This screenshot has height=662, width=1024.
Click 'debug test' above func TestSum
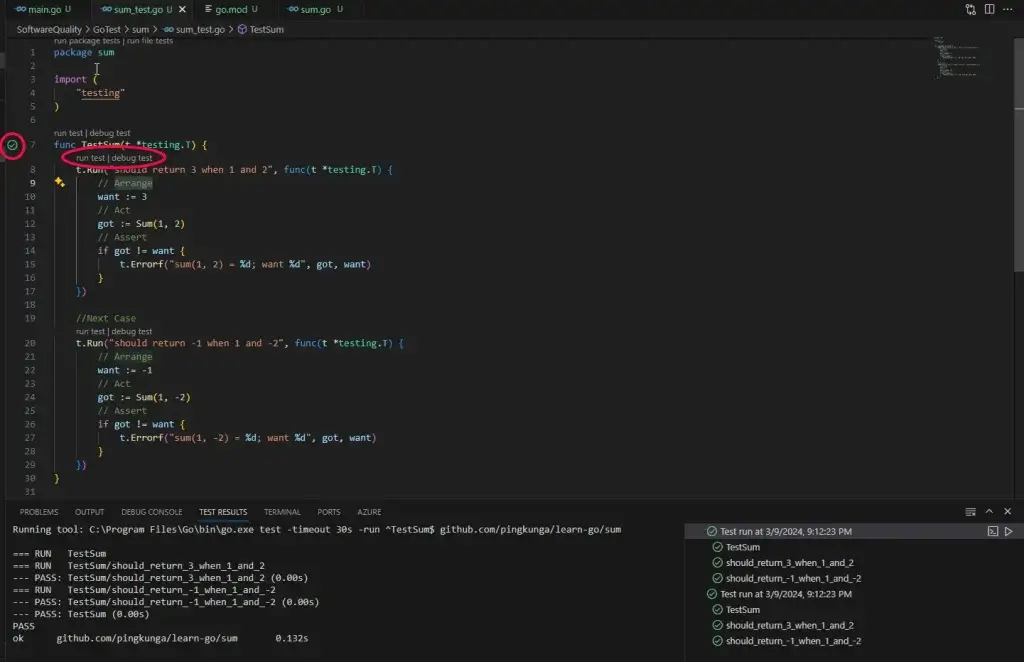[x=110, y=133]
